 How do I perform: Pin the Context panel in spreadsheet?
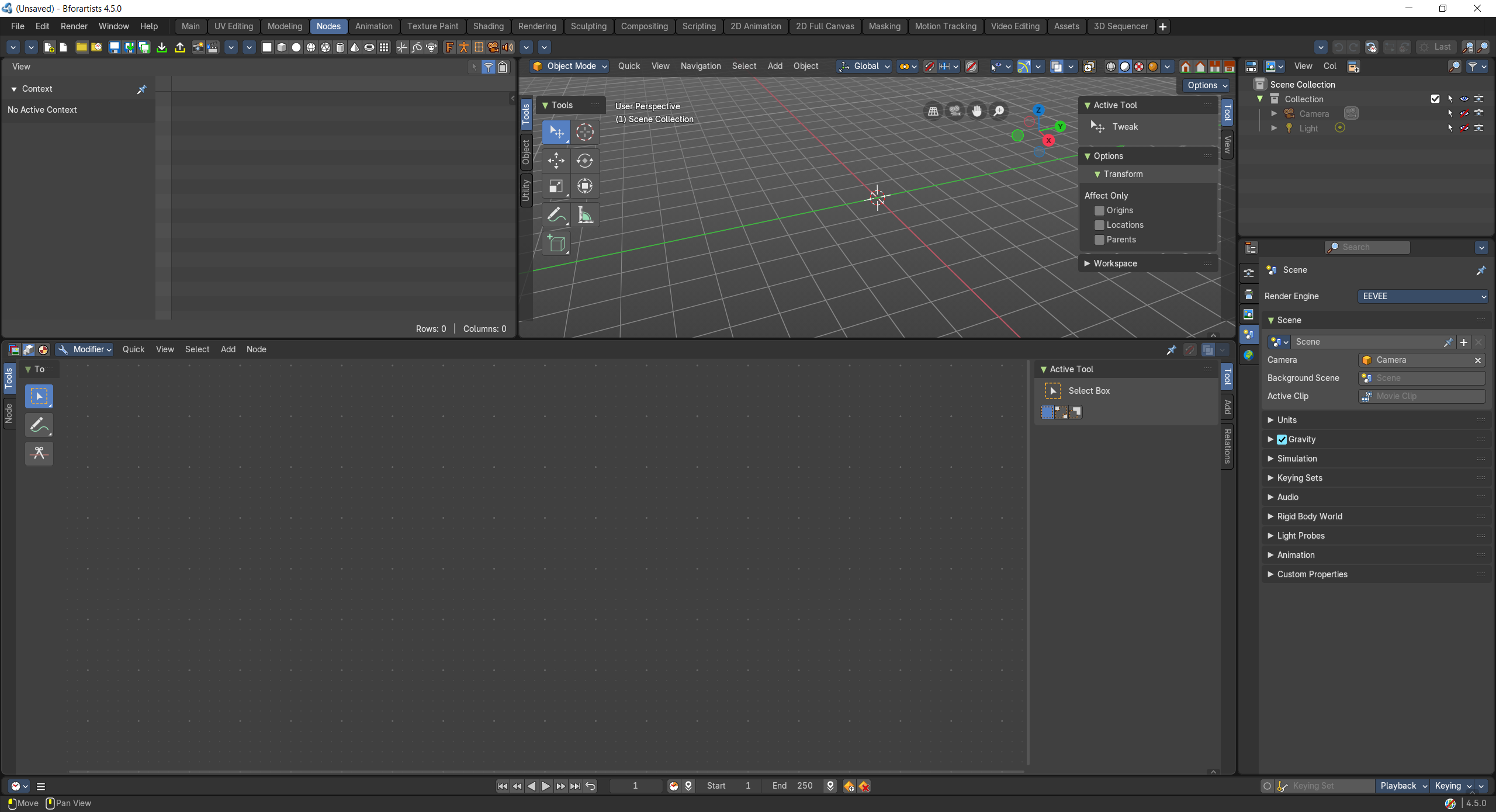pyautogui.click(x=141, y=89)
